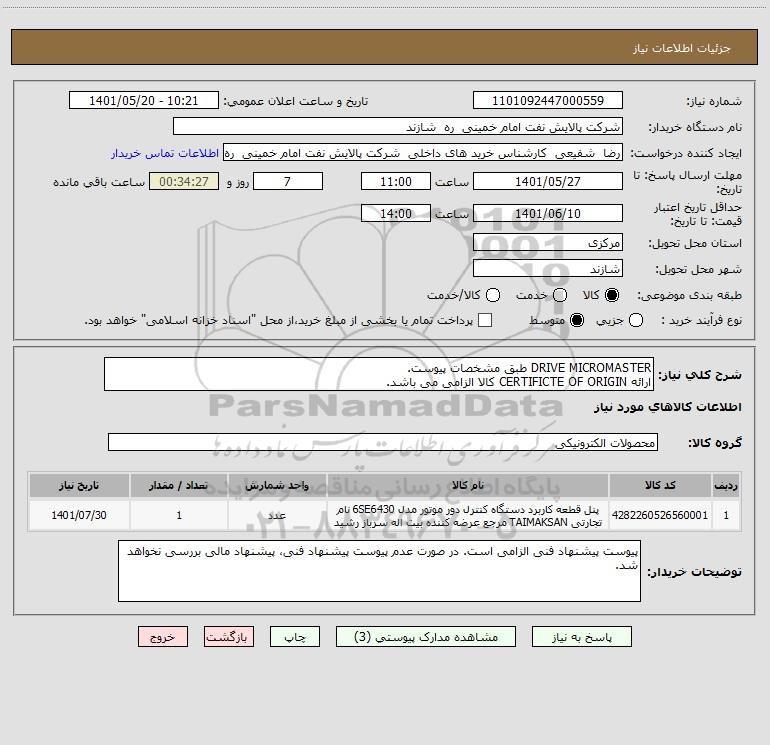Click the جزئیات اطلاعات نیاز page header
Image resolution: width=770 pixels, height=745 pixels.
pyautogui.click(x=682, y=48)
